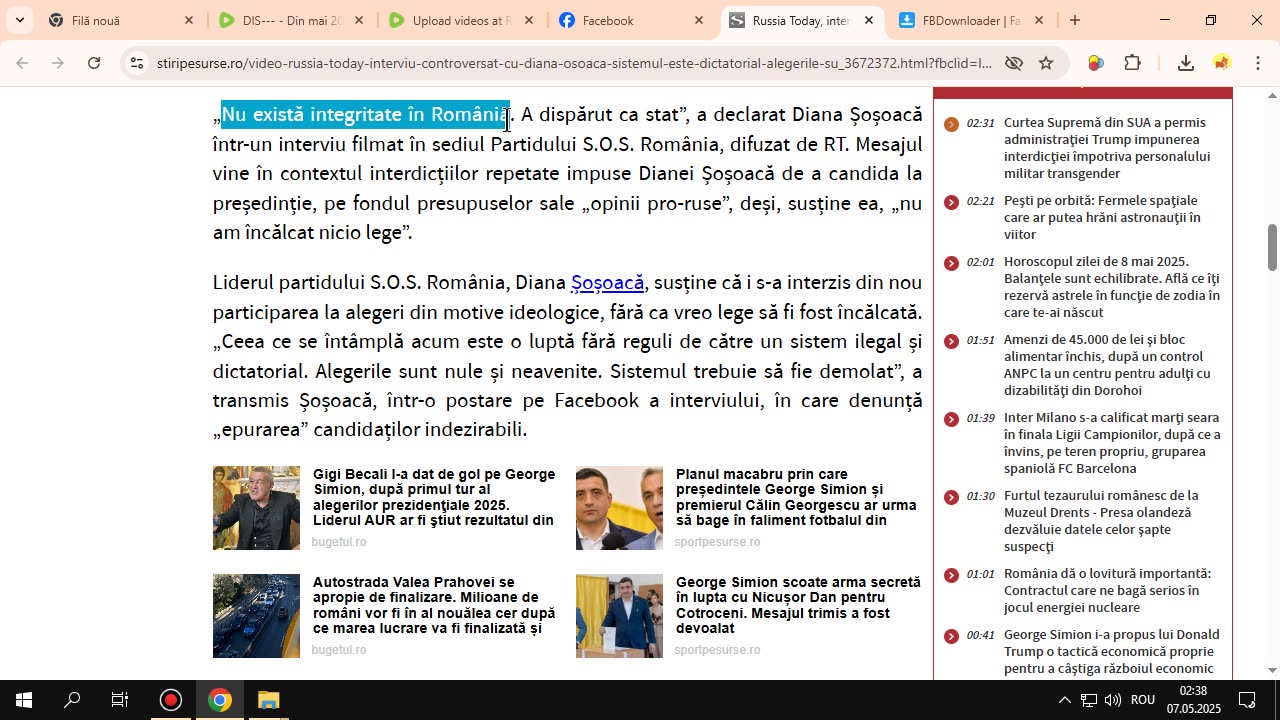Switch to the Filă nouă tab

tap(120, 20)
